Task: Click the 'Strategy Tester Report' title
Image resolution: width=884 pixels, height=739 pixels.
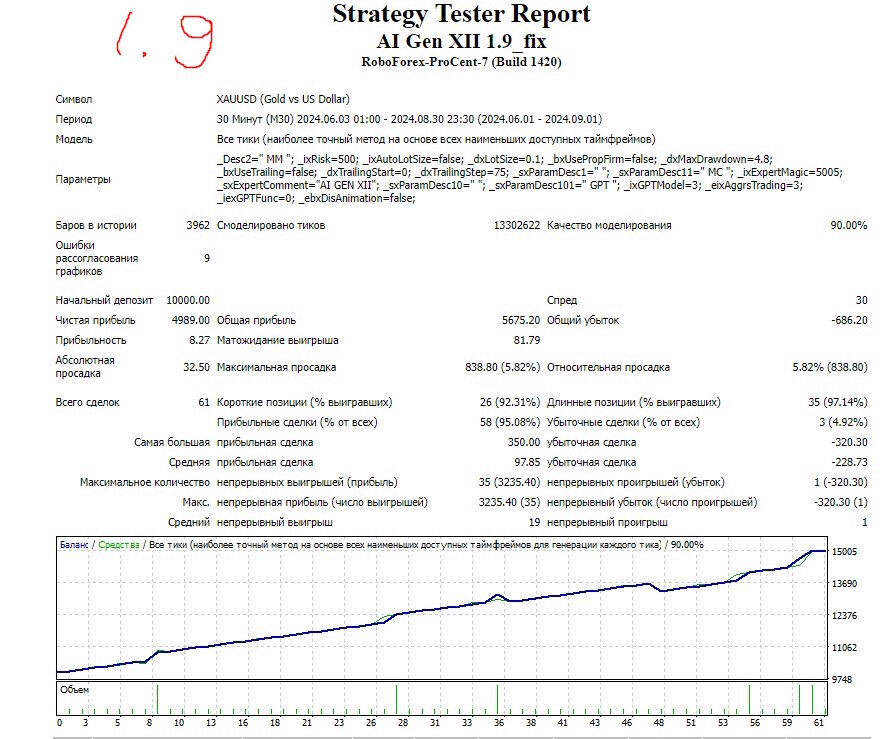Action: [x=461, y=14]
